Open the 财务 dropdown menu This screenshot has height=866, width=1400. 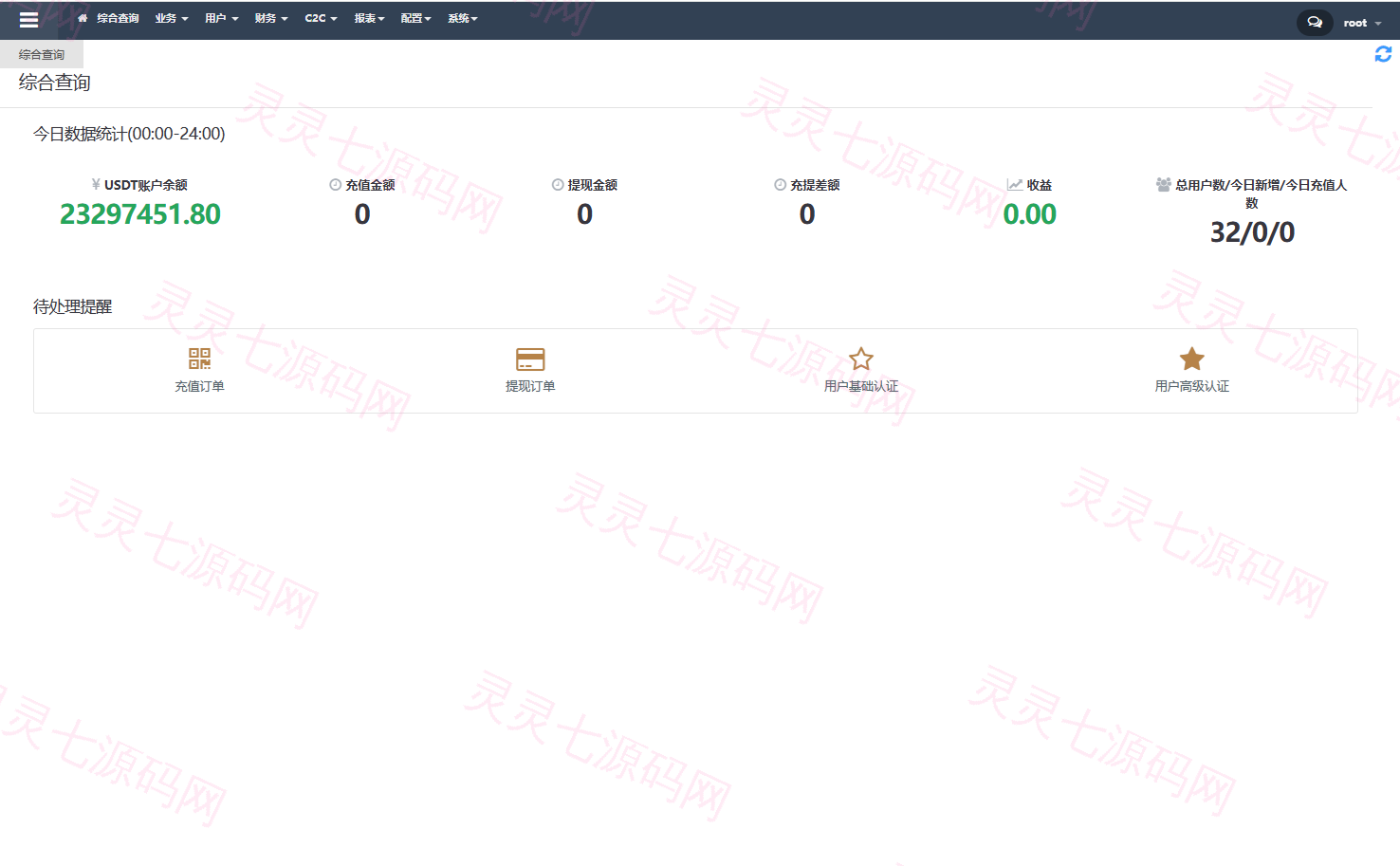click(x=271, y=18)
